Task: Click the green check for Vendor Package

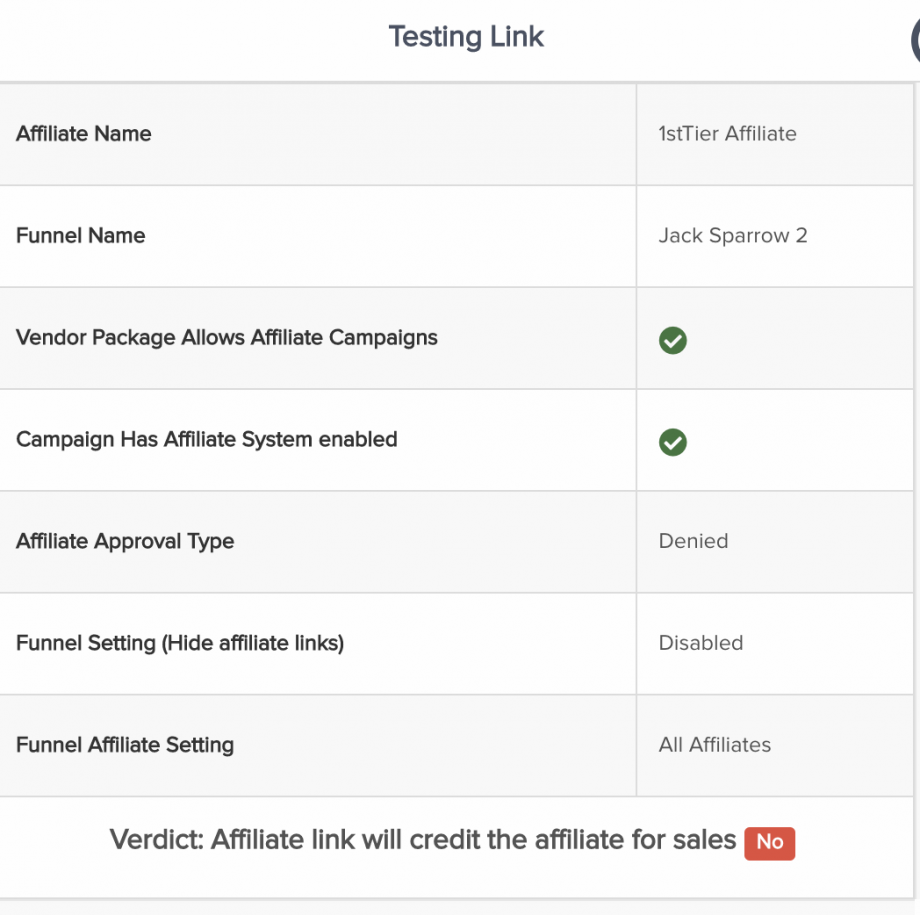Action: [x=673, y=341]
